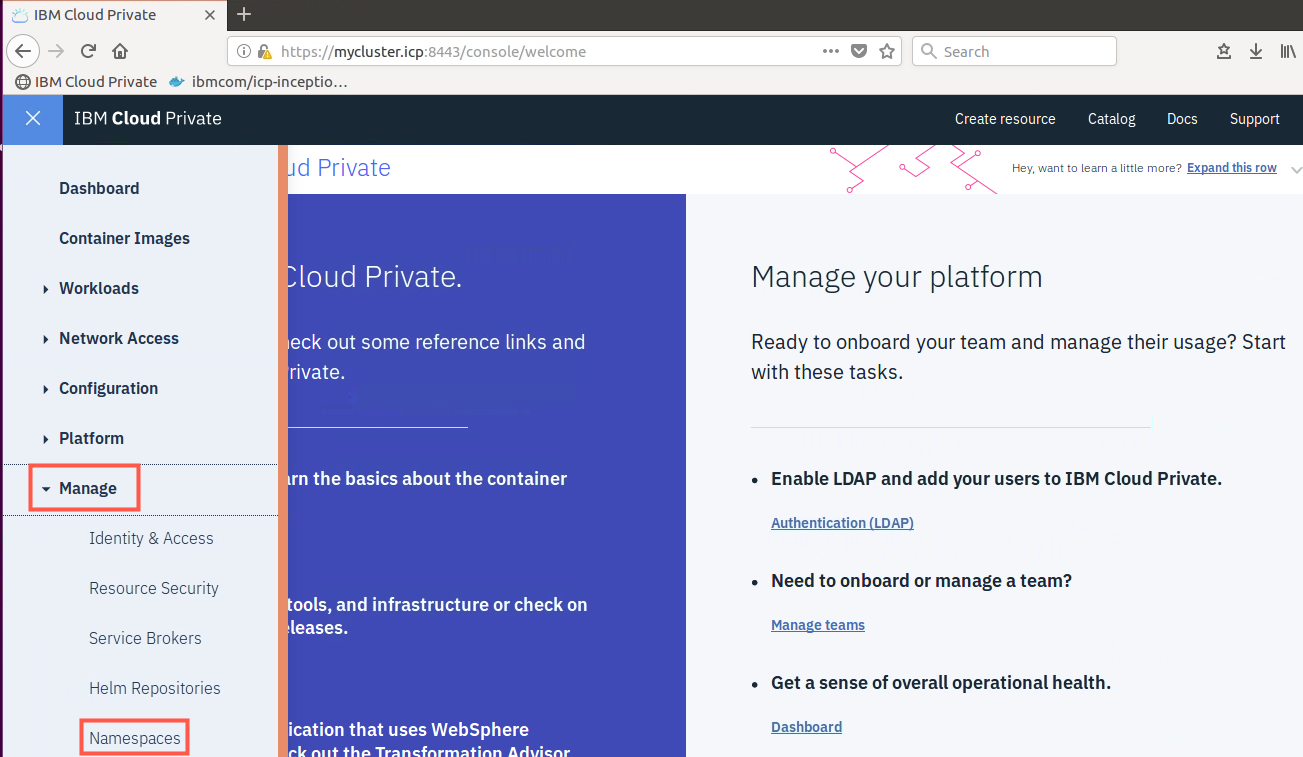This screenshot has height=757, width=1303.
Task: Open the Catalog from the header
Action: click(x=1112, y=119)
